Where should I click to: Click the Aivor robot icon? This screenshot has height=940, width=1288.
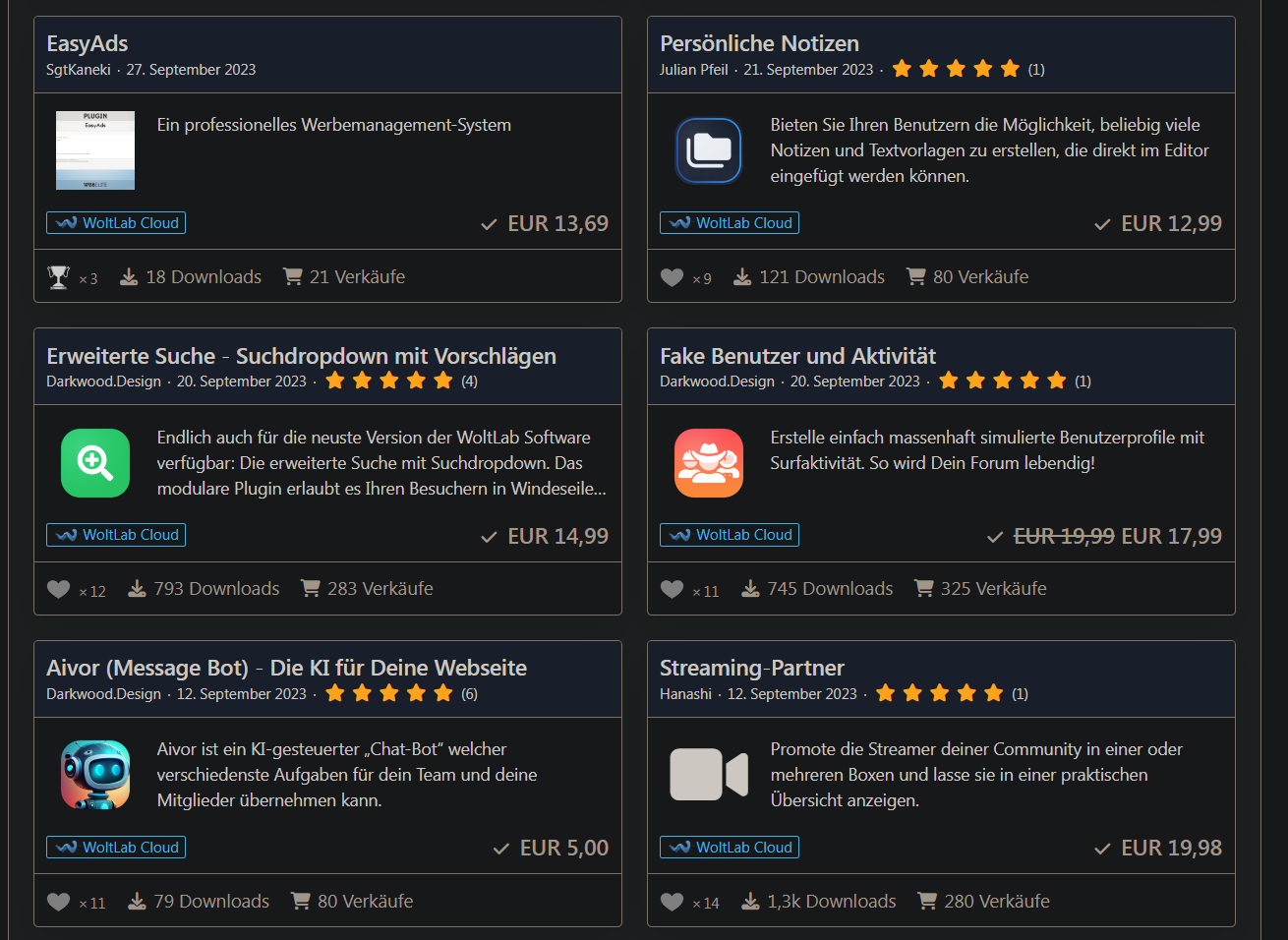[95, 775]
